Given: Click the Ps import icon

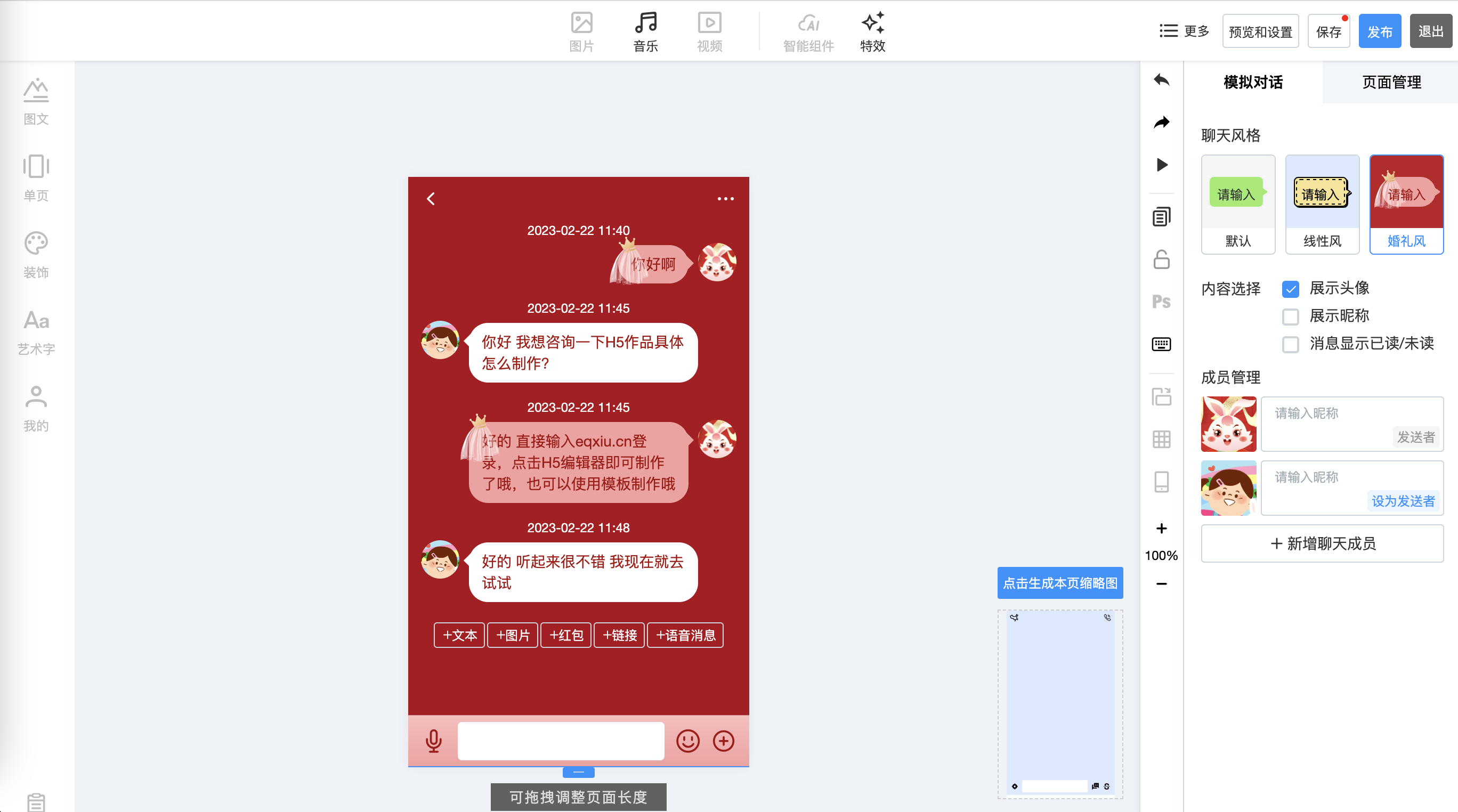Looking at the screenshot, I should tap(1161, 302).
